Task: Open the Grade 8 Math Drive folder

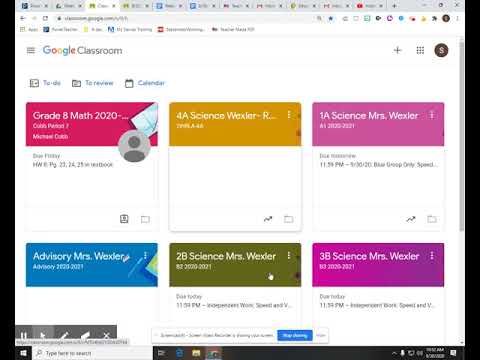Action: point(145,219)
